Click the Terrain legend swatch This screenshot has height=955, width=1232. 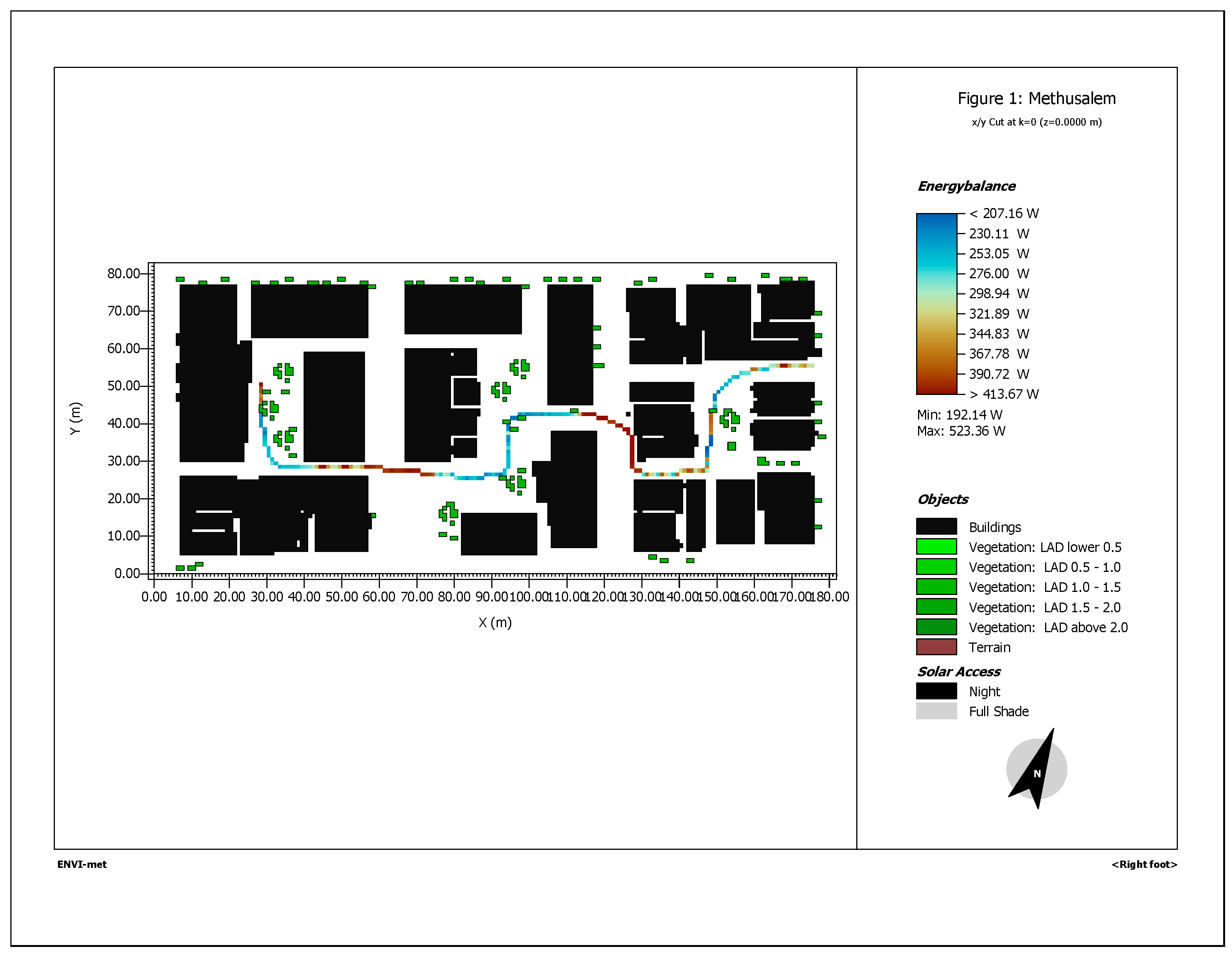click(936, 646)
